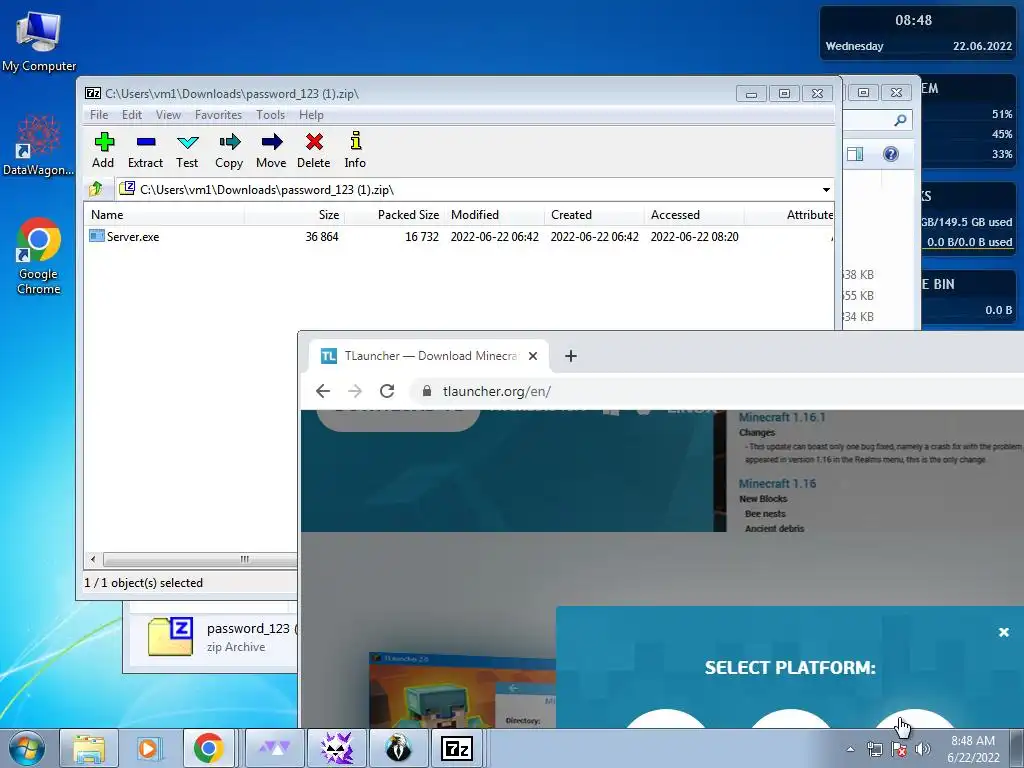Screen dimensions: 1024x768
Task: Open the View menu in 7-Zip
Action: tap(168, 115)
